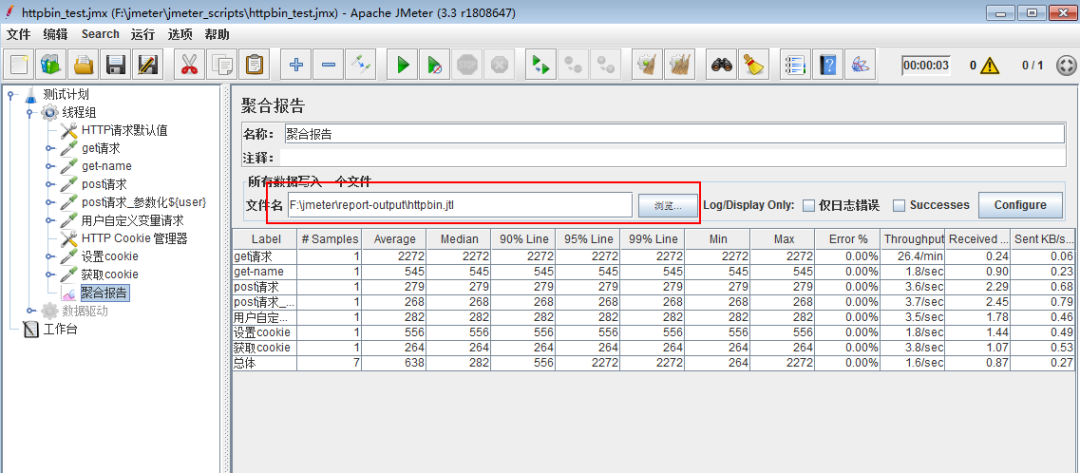Screen dimensions: 1080x473
Task: Click Remote Shutdown All icon
Action: coord(605,65)
